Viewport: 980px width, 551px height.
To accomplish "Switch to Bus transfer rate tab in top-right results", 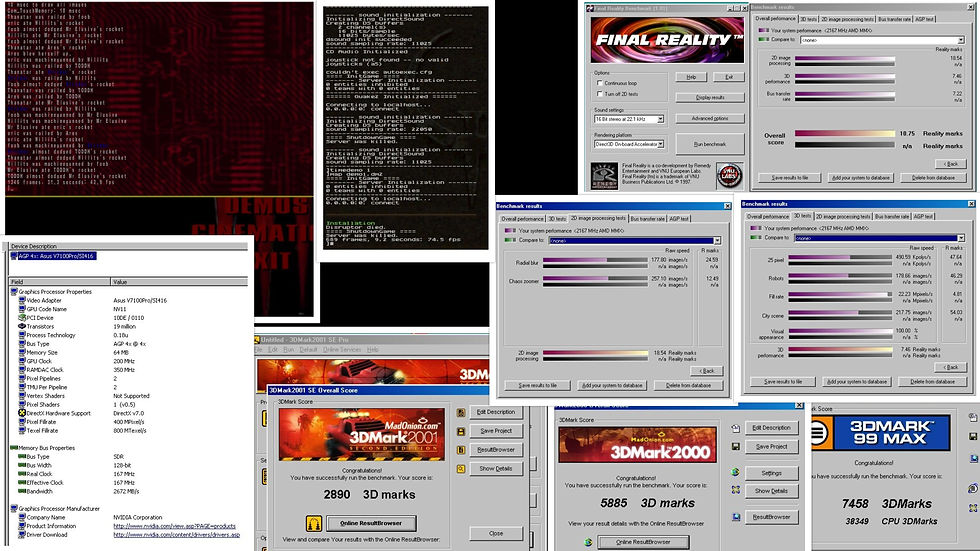I will click(894, 19).
